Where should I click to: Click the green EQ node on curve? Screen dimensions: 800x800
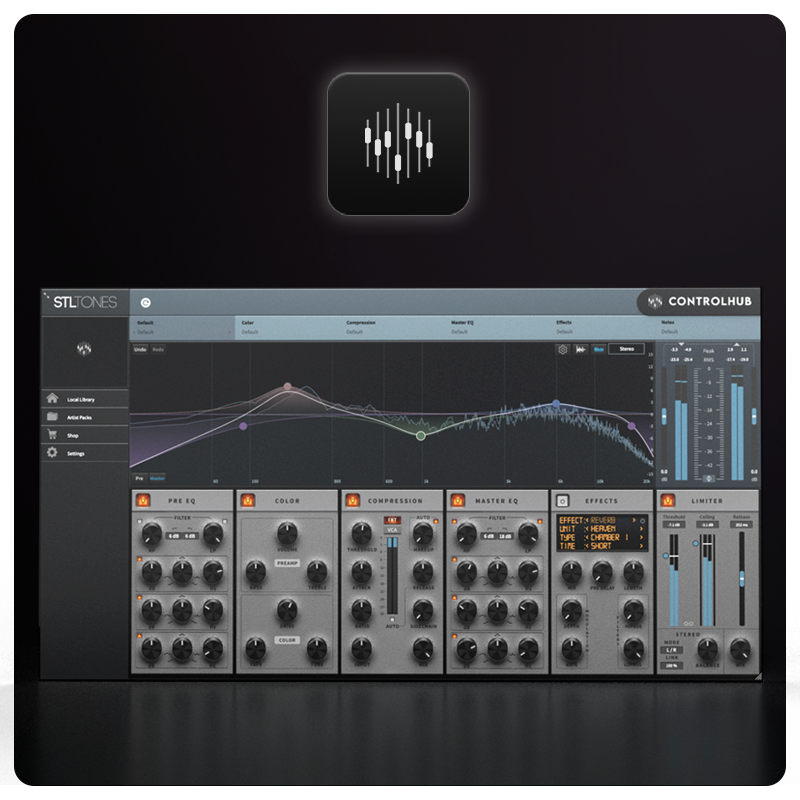(421, 435)
